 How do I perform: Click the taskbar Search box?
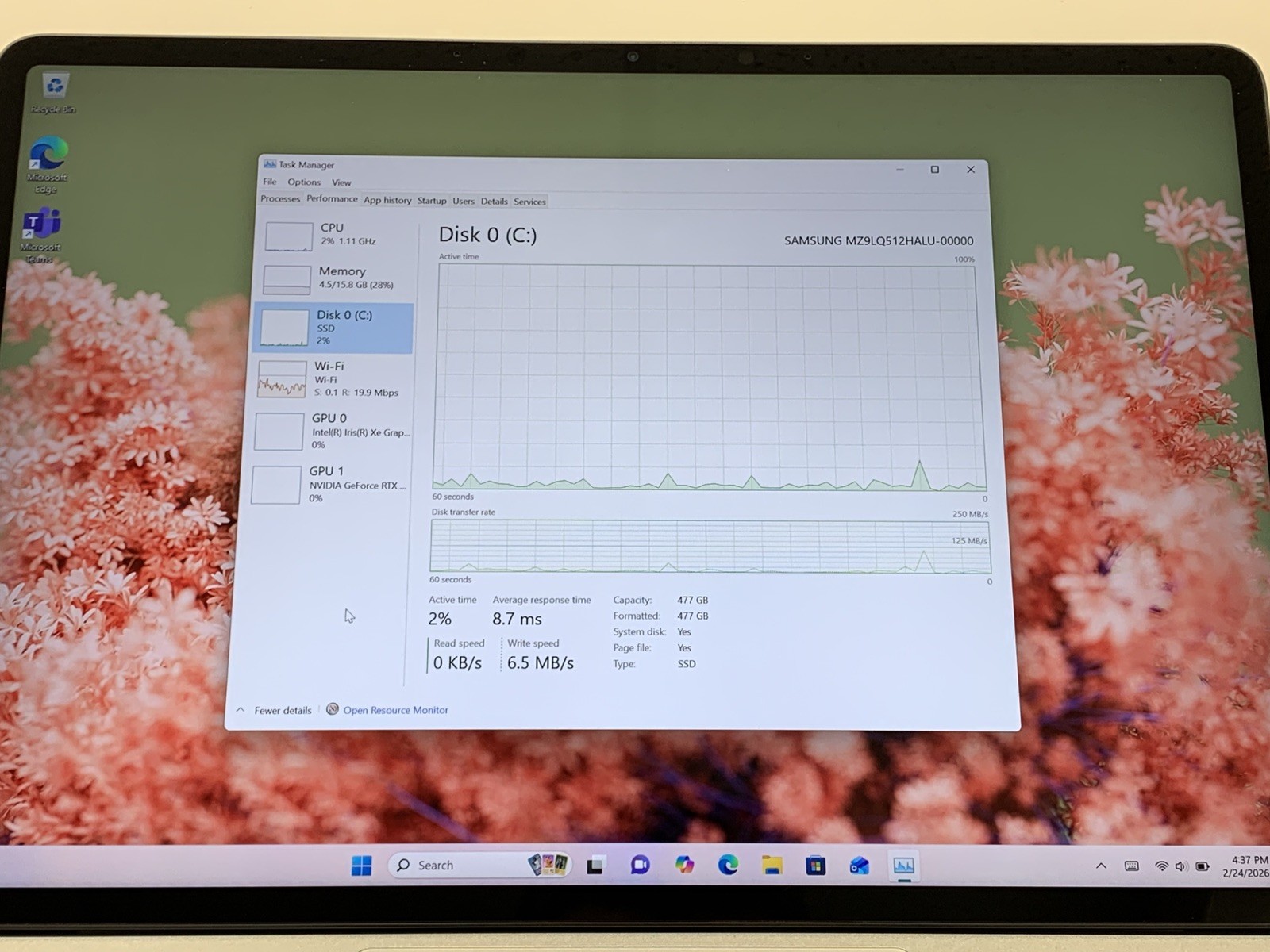480,865
